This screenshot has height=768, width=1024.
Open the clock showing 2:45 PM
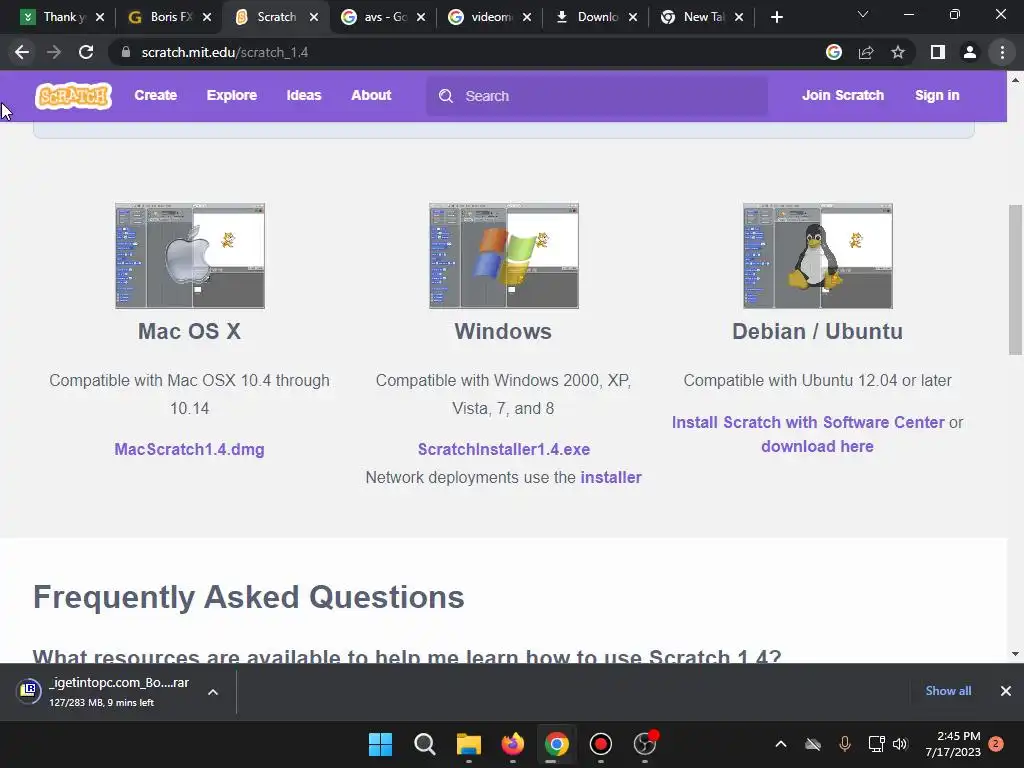pos(953,744)
